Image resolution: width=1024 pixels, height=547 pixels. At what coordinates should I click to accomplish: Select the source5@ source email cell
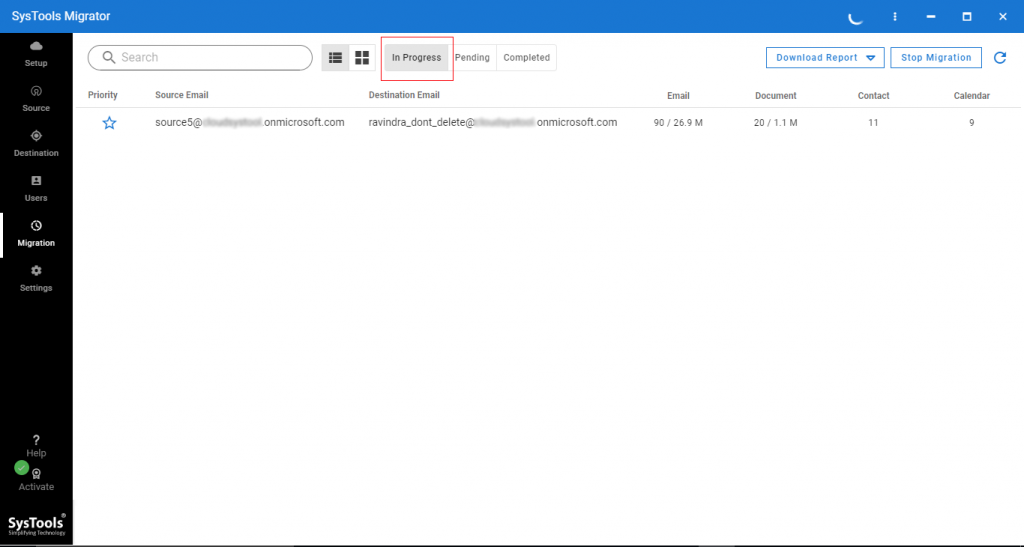[x=249, y=123]
